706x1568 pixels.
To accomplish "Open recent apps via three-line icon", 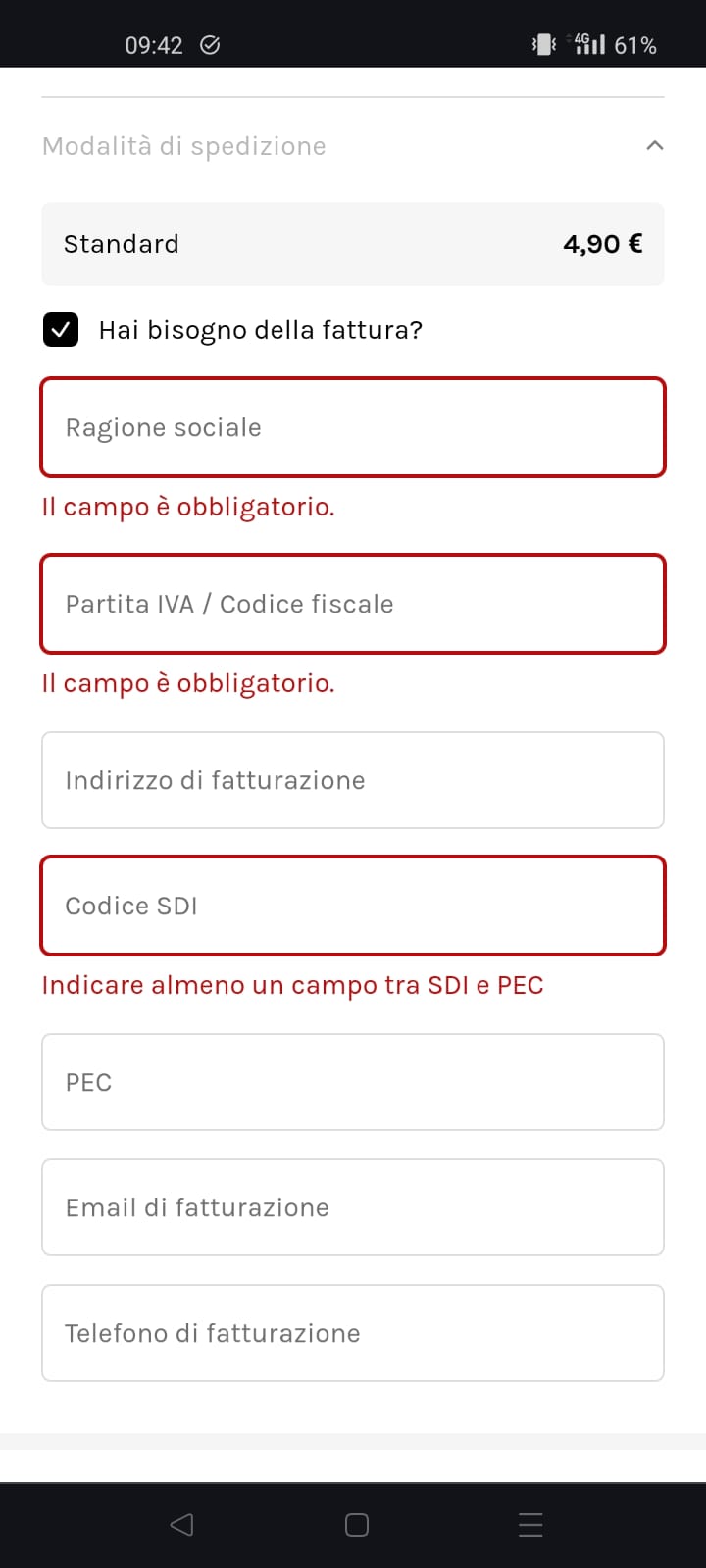I will [530, 1524].
